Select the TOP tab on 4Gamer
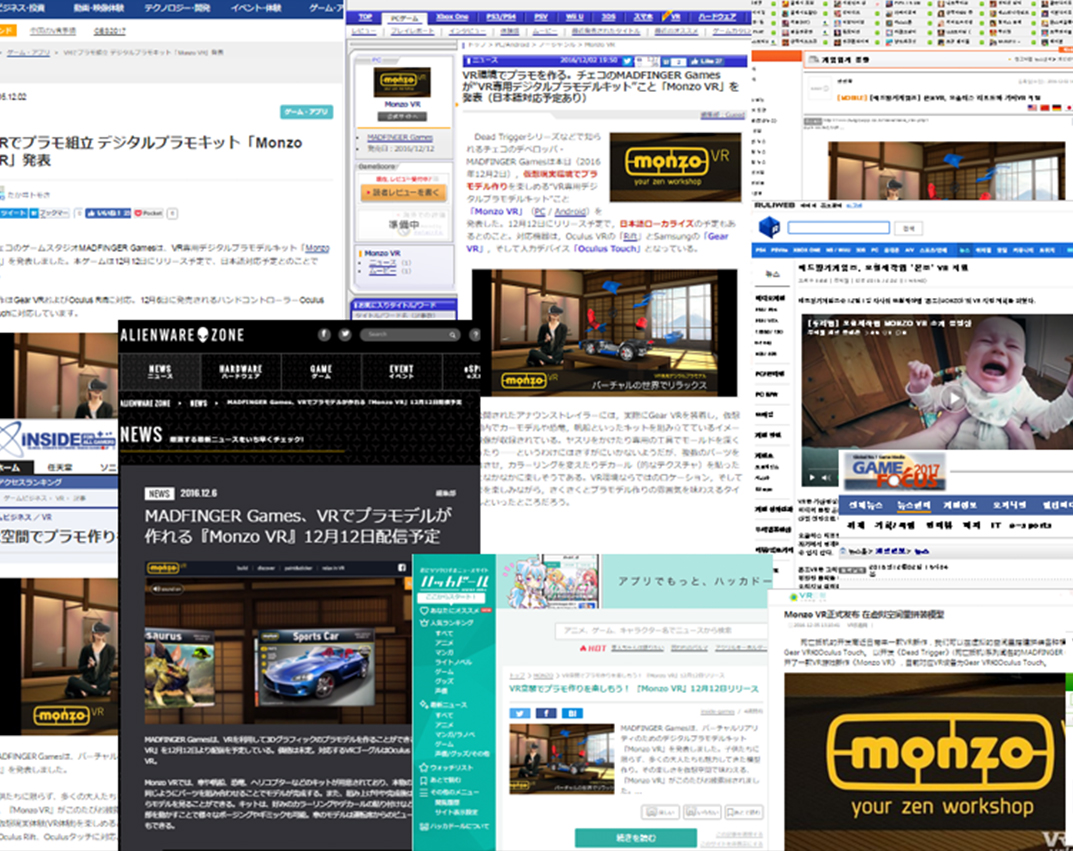 (365, 17)
